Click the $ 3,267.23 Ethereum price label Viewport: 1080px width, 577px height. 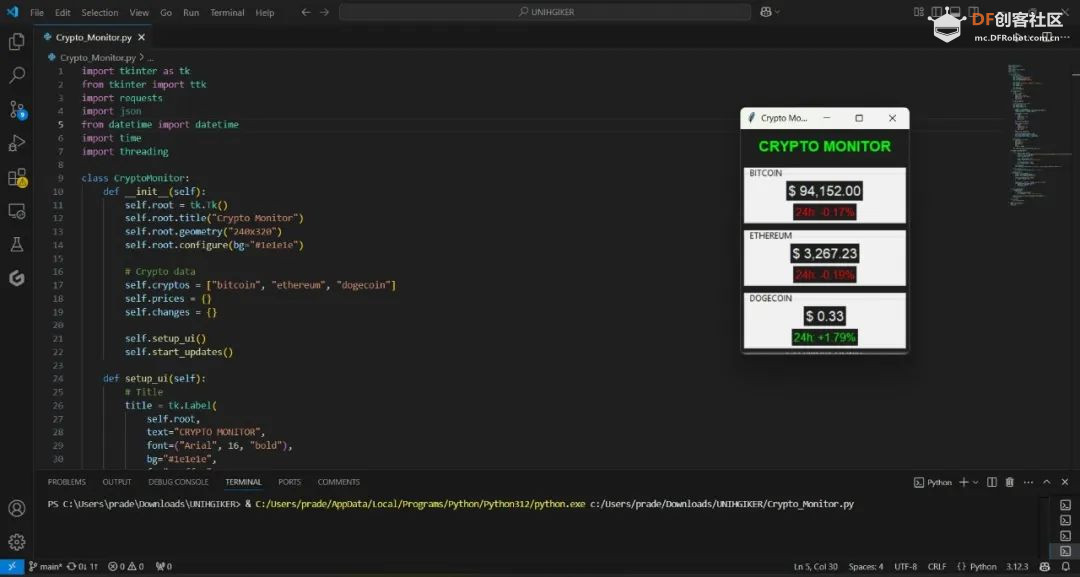[825, 253]
